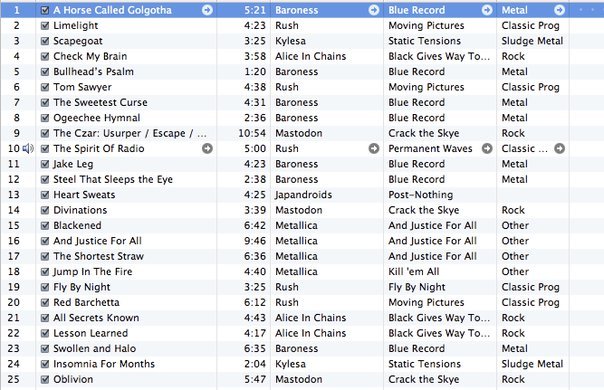Disable the Red Barchetta checkbox

pyautogui.click(x=45, y=303)
